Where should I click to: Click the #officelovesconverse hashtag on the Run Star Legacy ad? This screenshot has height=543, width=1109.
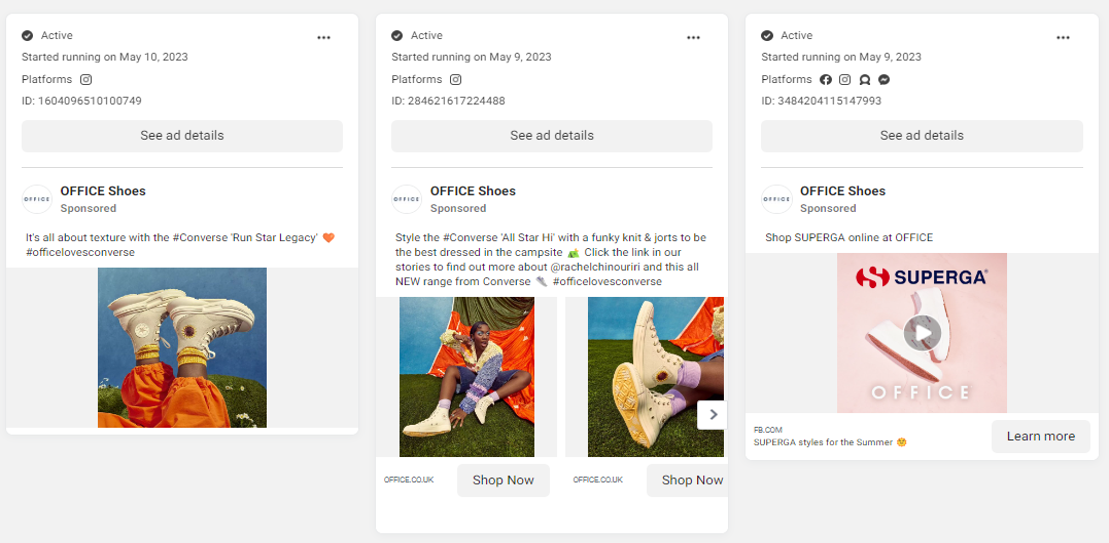coord(80,252)
